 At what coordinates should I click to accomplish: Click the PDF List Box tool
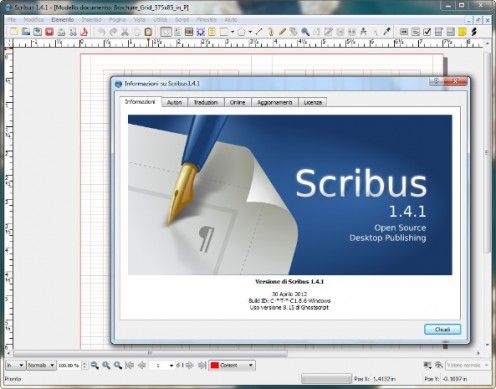point(450,32)
